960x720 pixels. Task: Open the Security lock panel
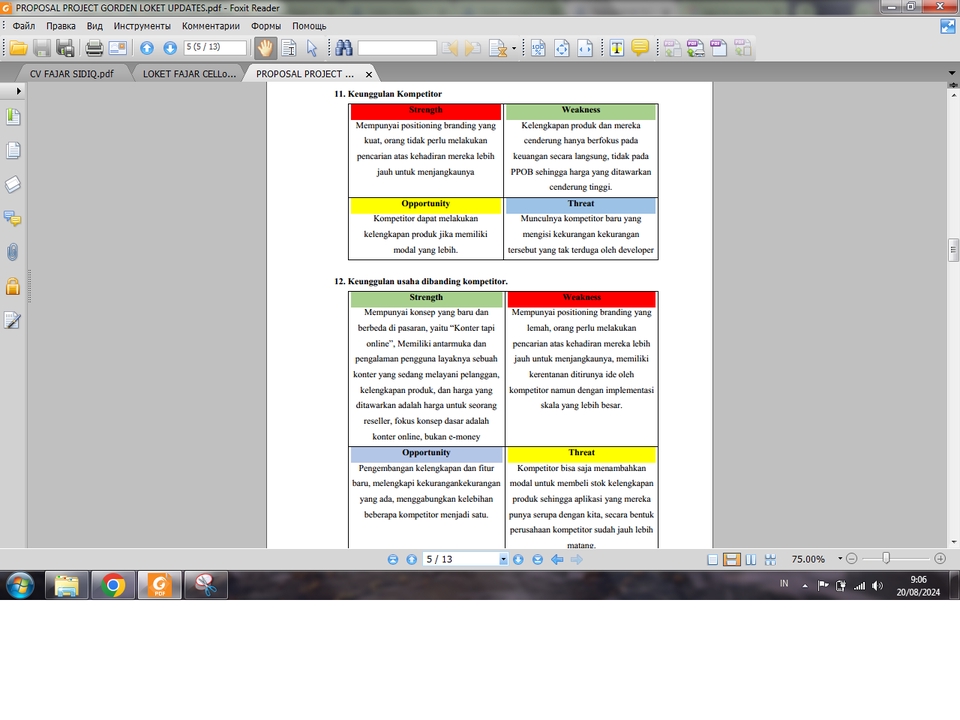click(x=13, y=286)
